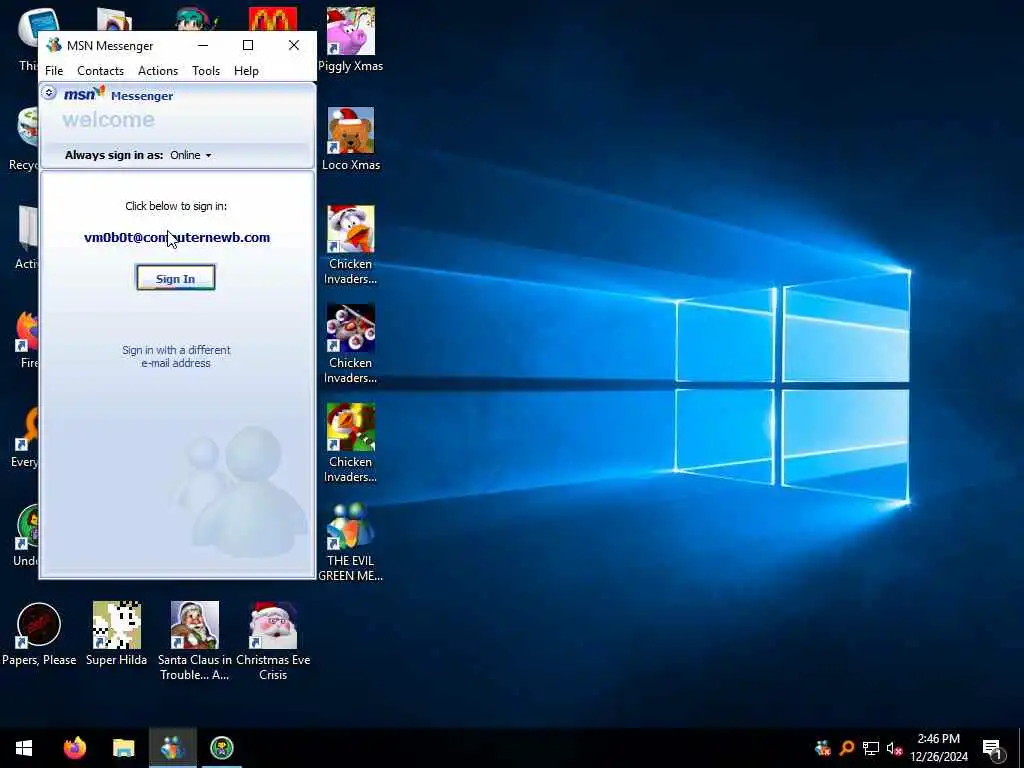Select the Christmas Eve Crisis desktop icon
The width and height of the screenshot is (1024, 768).
[273, 641]
